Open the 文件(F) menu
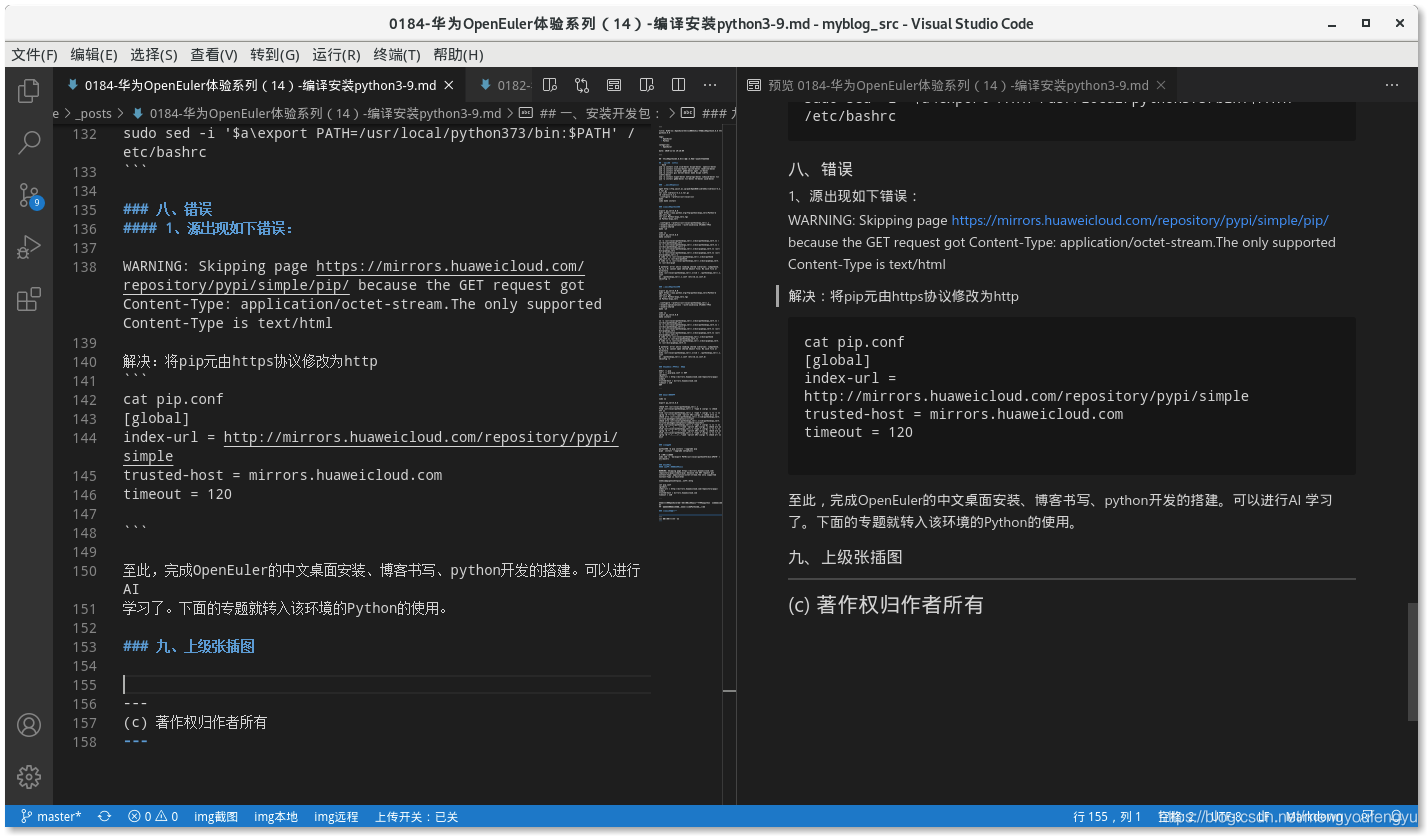Image resolution: width=1427 pixels, height=836 pixels. click(x=35, y=54)
